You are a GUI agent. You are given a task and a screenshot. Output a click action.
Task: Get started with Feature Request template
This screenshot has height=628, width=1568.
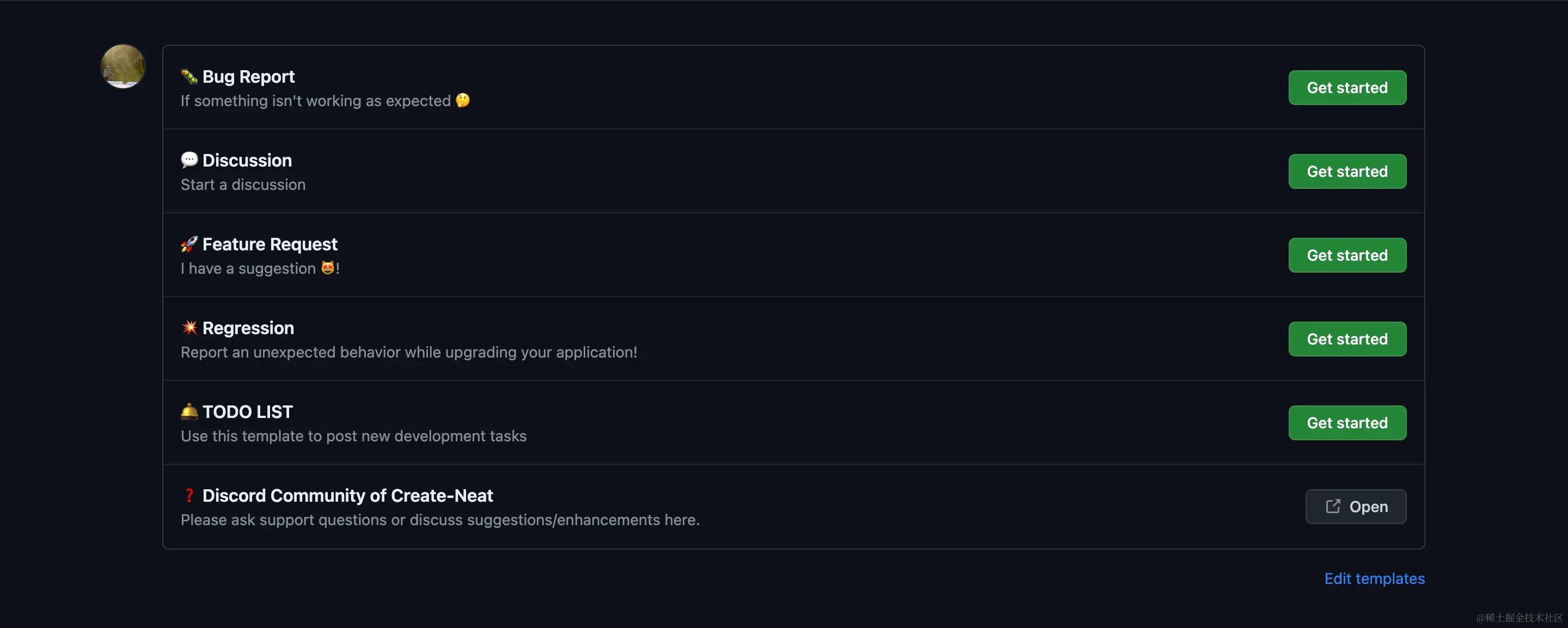pyautogui.click(x=1347, y=255)
